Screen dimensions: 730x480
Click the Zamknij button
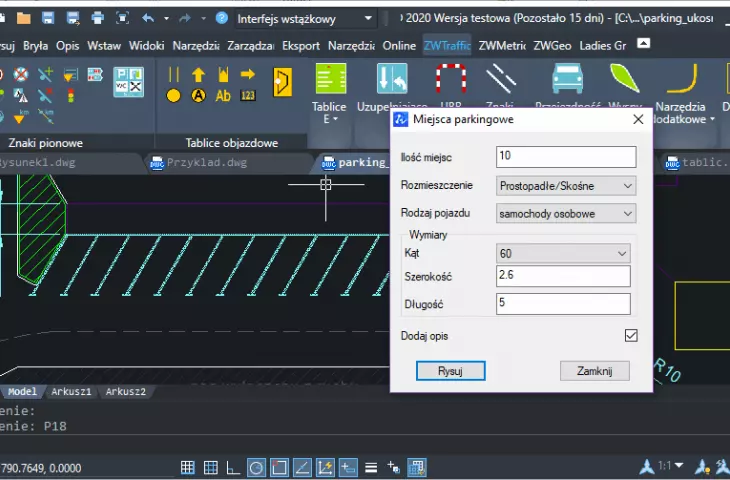[x=595, y=371]
